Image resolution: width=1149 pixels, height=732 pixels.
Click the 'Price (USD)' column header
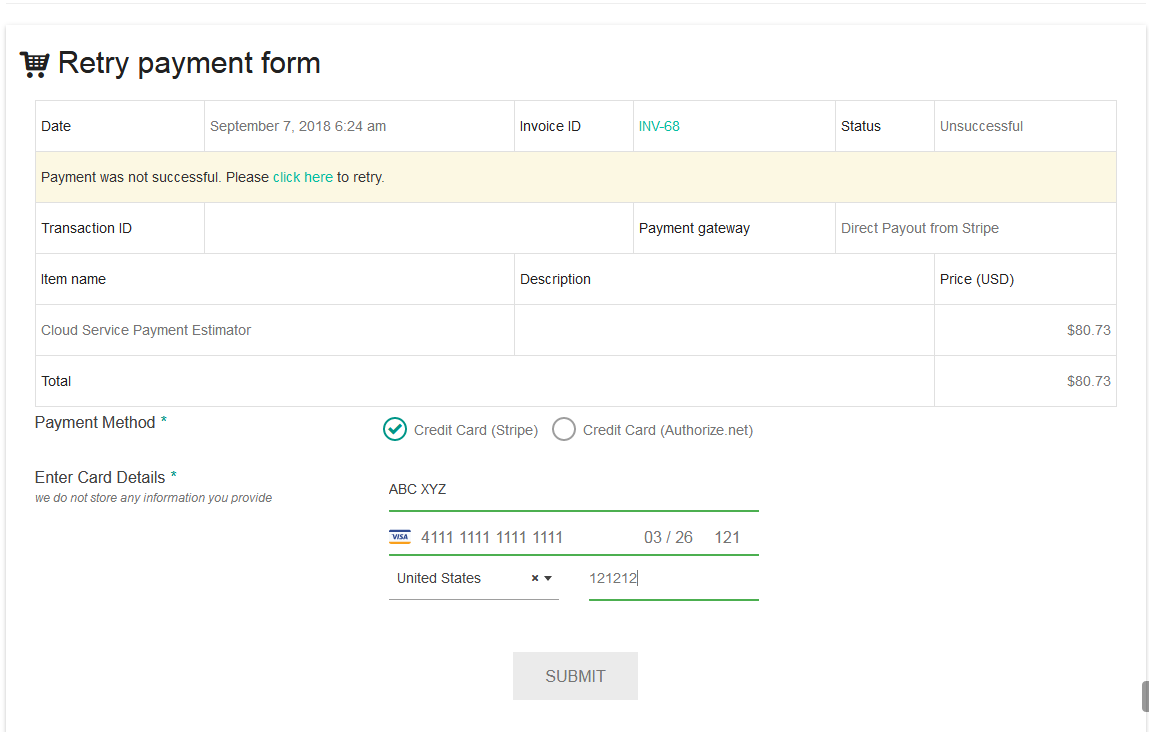(1025, 279)
